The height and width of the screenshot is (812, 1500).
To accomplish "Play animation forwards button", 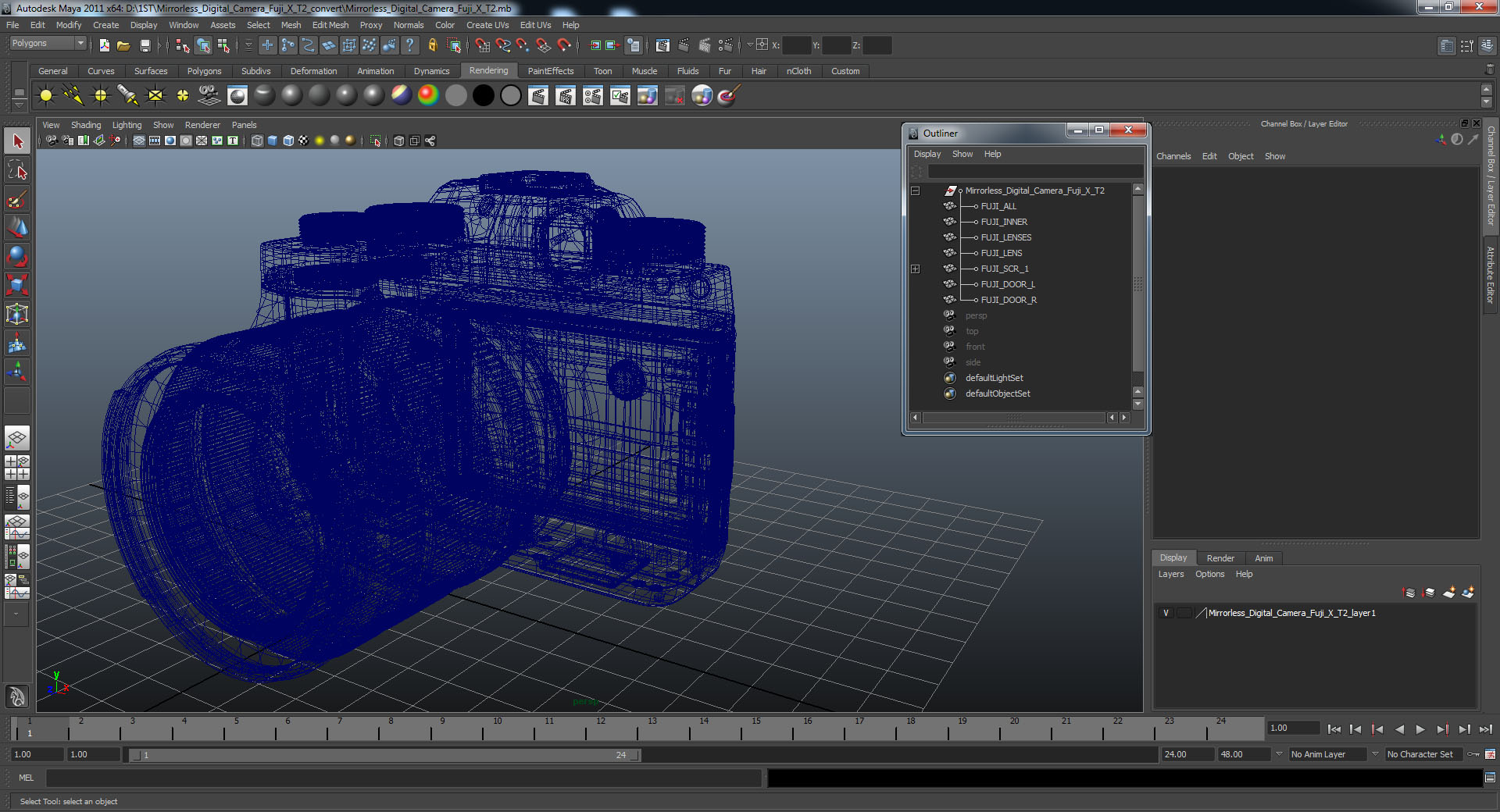I will (x=1420, y=729).
